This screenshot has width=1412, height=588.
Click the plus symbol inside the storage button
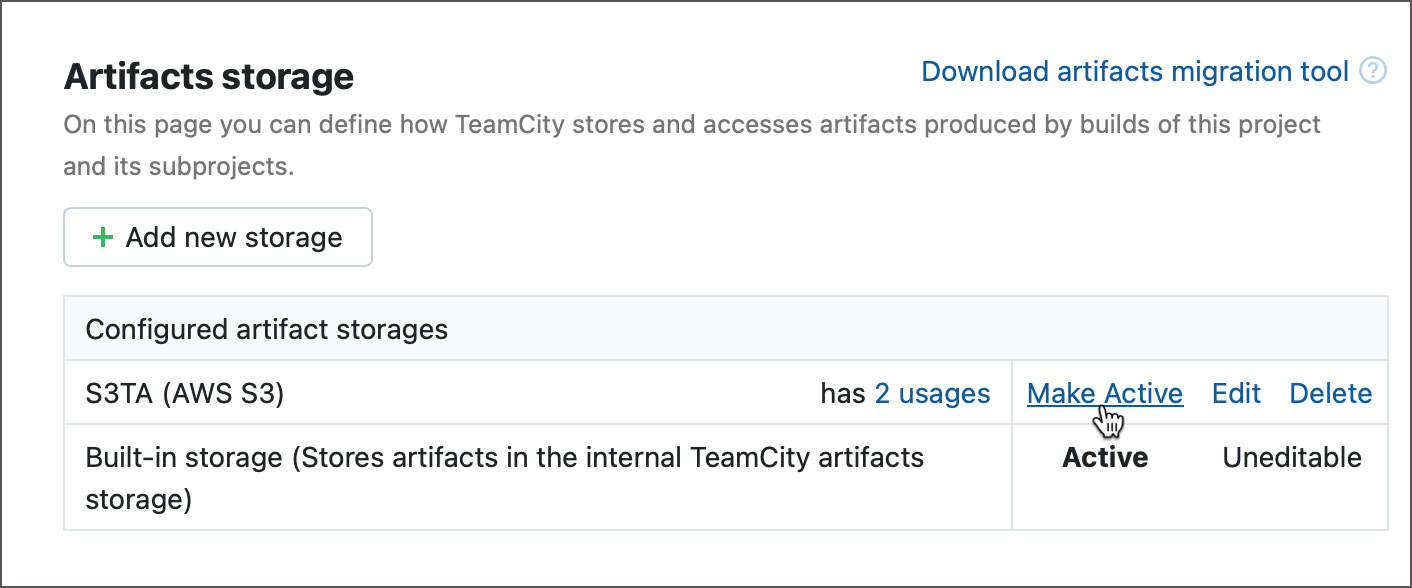[101, 237]
